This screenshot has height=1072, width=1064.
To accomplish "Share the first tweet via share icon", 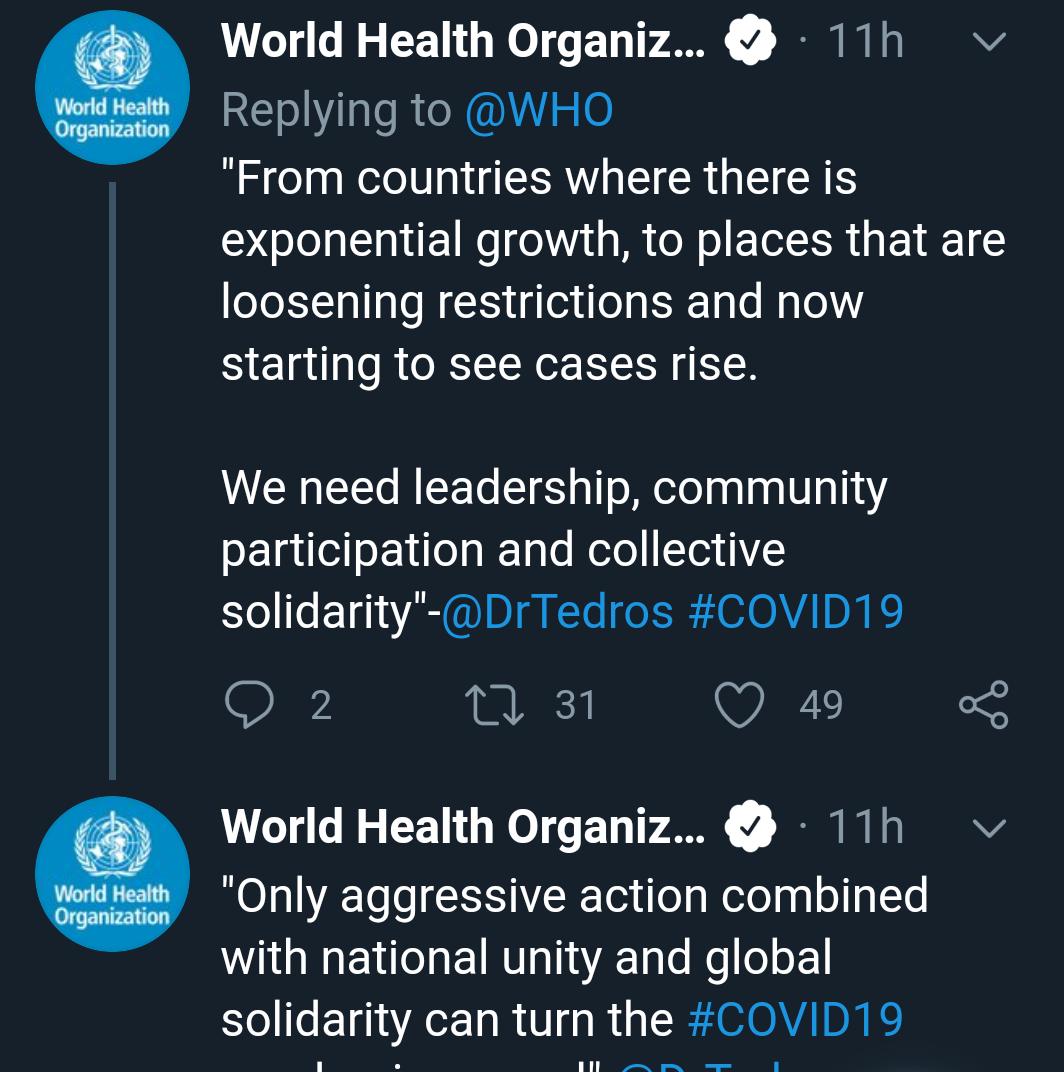I will tap(984, 705).
